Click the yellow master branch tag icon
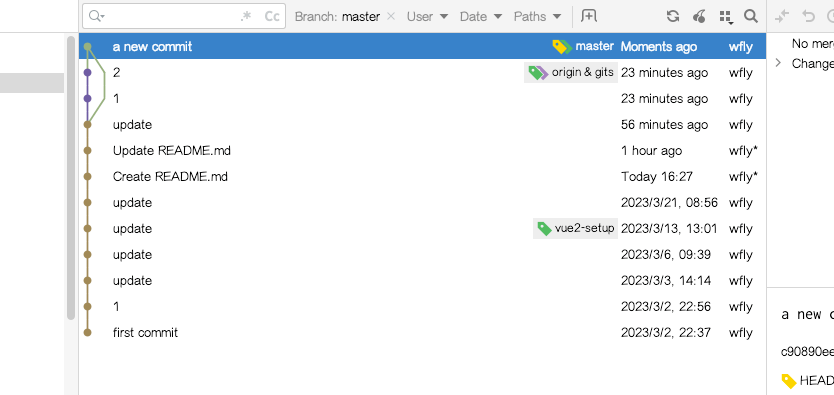The width and height of the screenshot is (834, 395). (562, 47)
